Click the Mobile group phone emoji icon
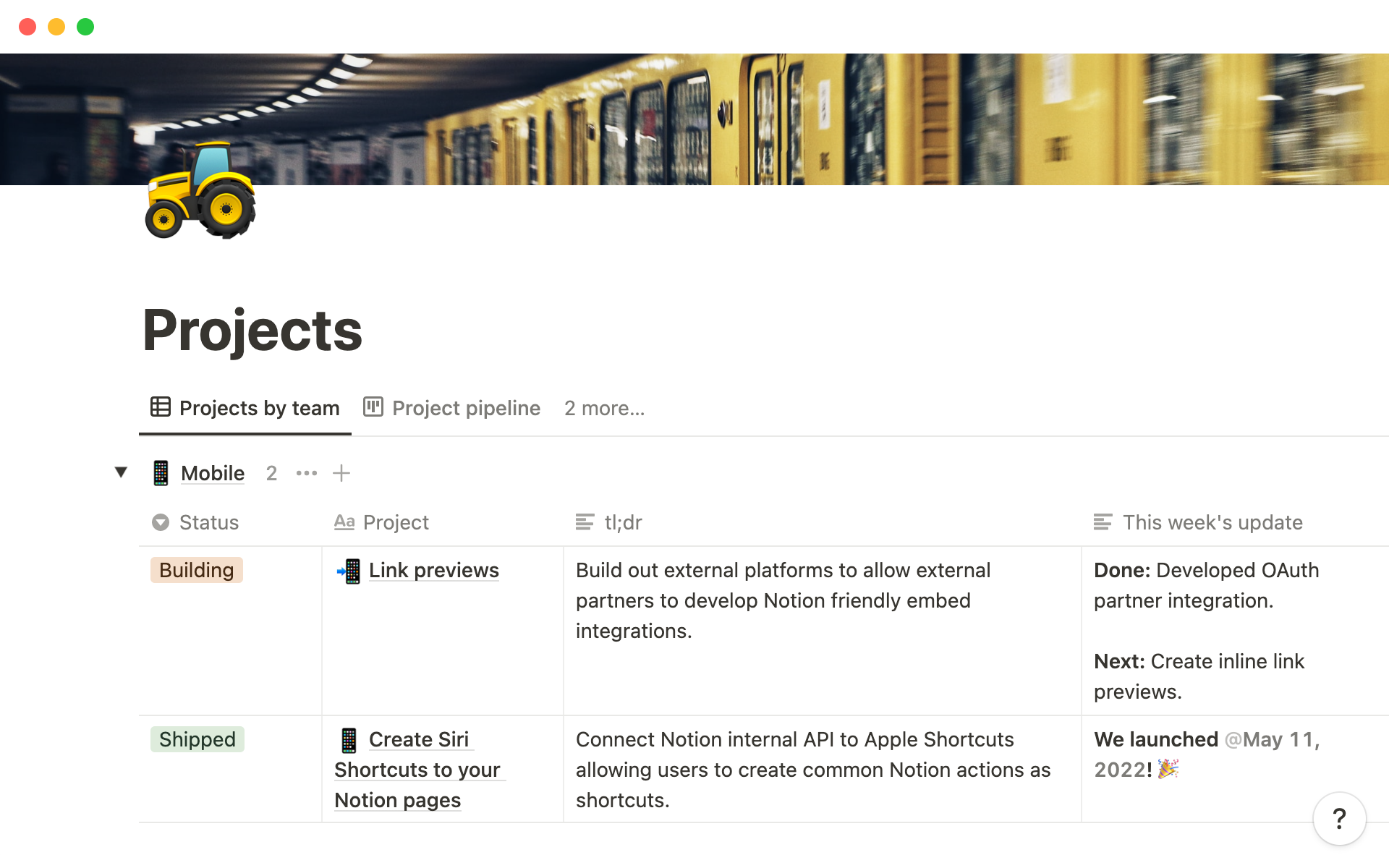The height and width of the screenshot is (868, 1389). (161, 473)
